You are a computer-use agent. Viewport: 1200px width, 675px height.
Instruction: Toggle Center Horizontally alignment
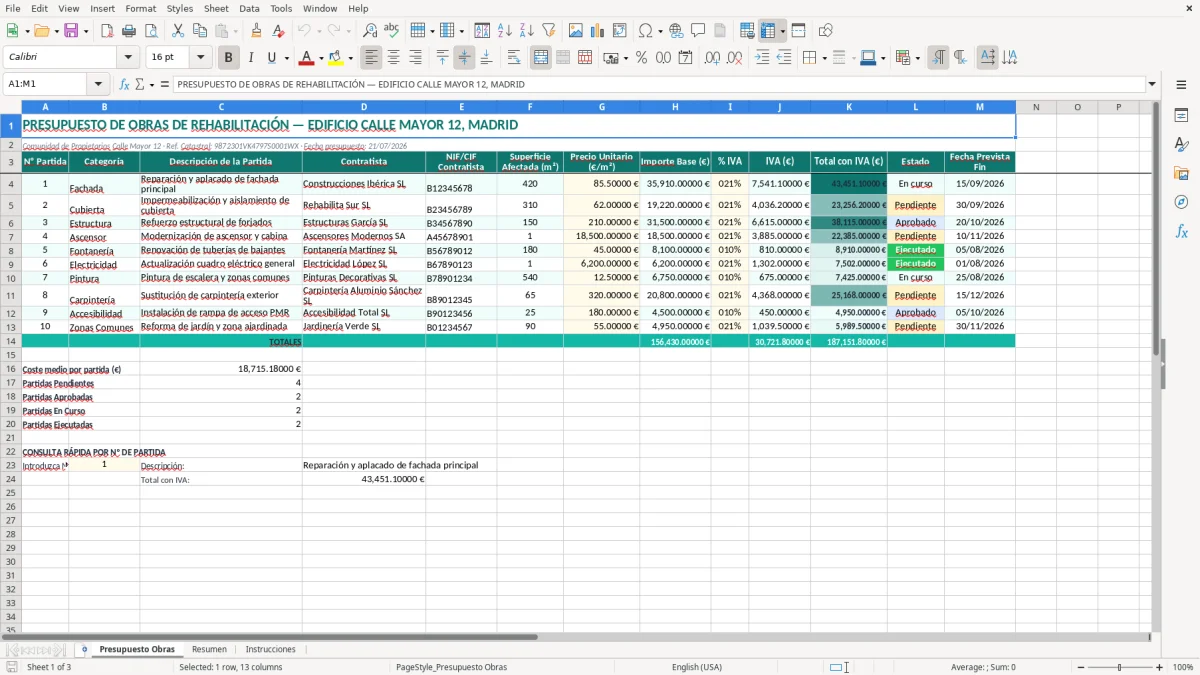point(394,58)
